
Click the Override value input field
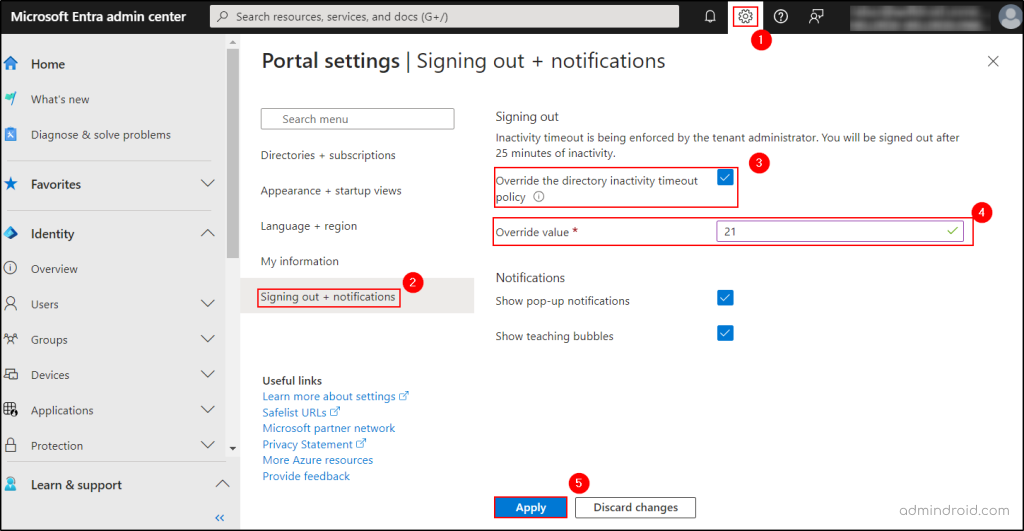pos(830,231)
